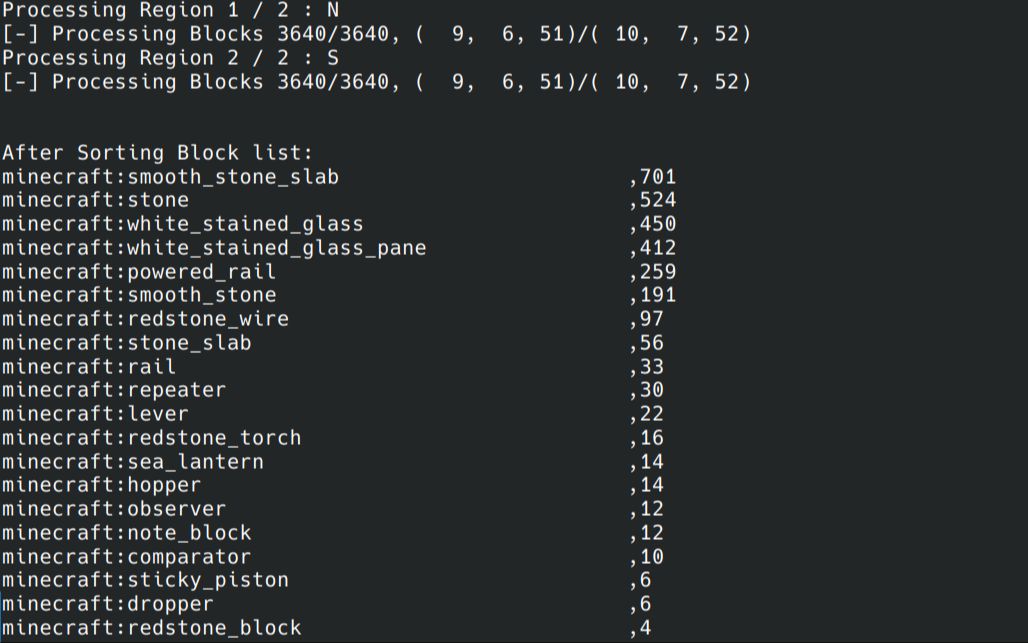The image size is (1028, 643).
Task: Click the minecraft:dropper line
Action: pyautogui.click(x=108, y=604)
